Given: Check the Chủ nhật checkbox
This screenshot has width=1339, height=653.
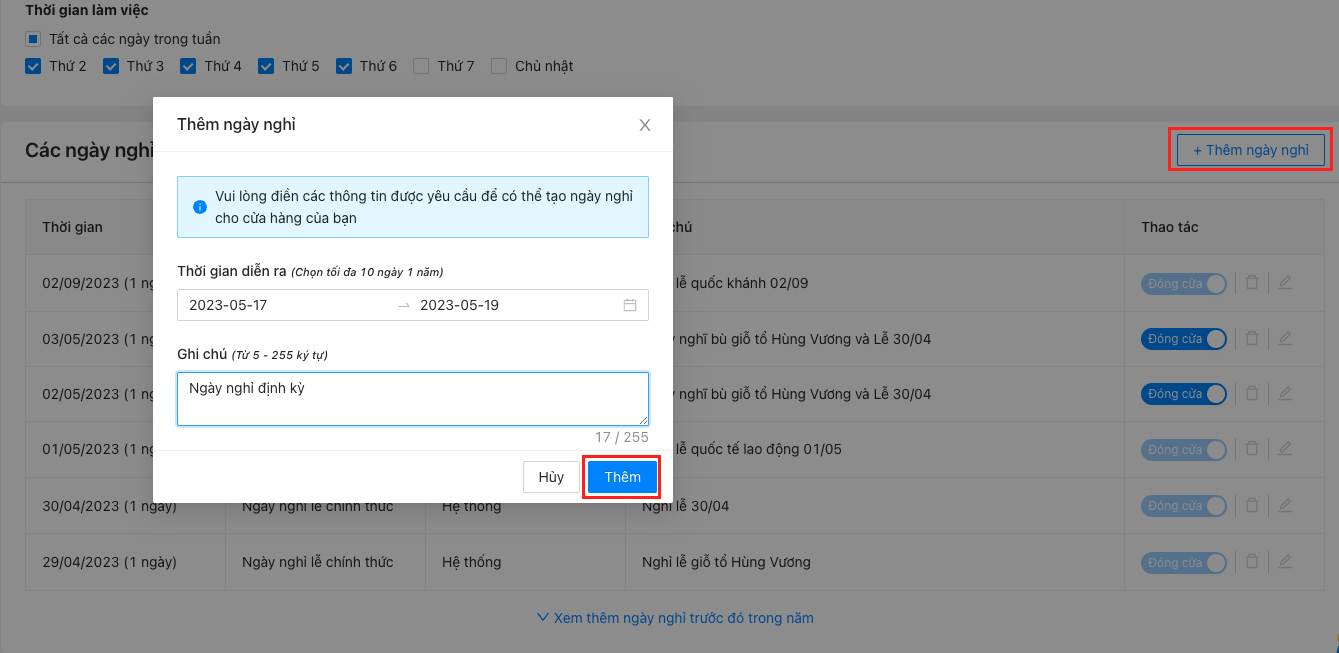Looking at the screenshot, I should (x=499, y=66).
